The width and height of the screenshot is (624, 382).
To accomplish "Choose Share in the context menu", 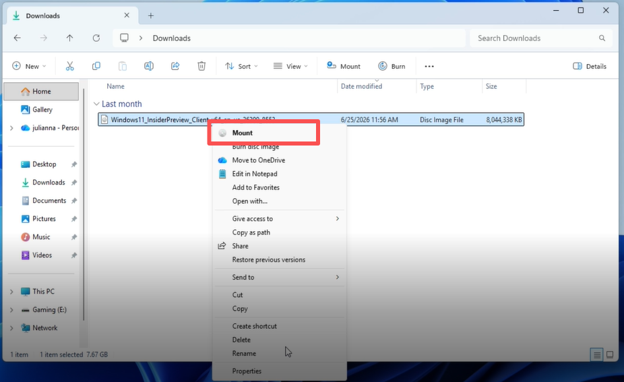I will (x=279, y=246).
